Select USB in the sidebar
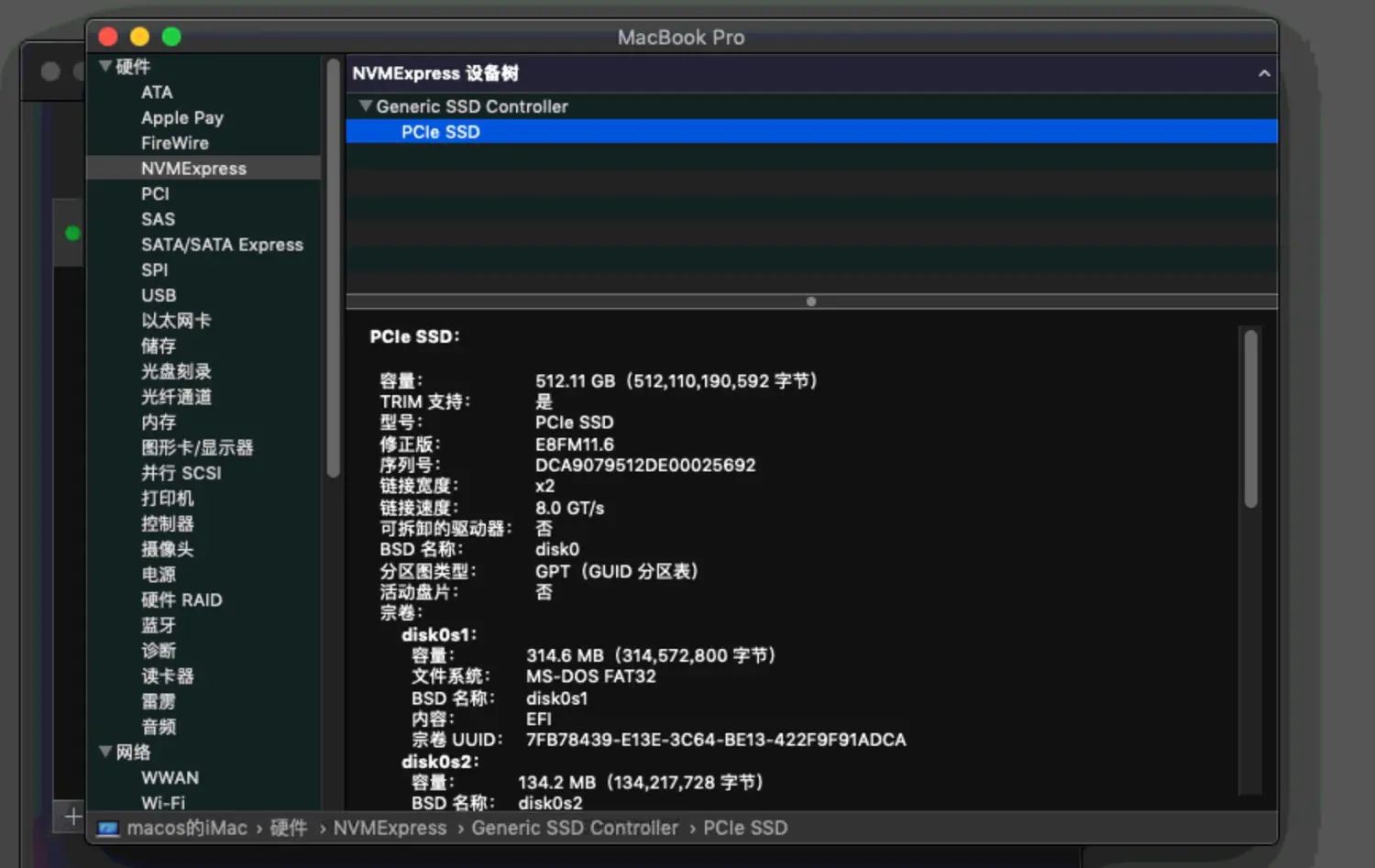The height and width of the screenshot is (868, 1375). click(159, 295)
